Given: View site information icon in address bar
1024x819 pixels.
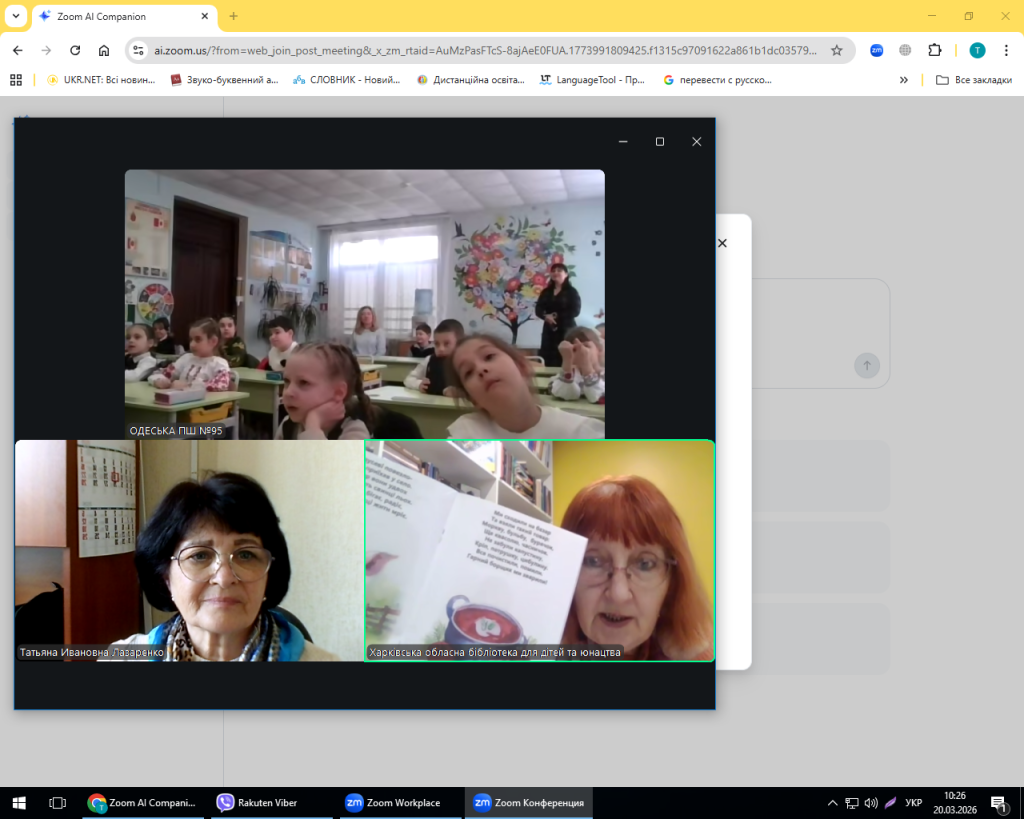Looking at the screenshot, I should [x=140, y=50].
